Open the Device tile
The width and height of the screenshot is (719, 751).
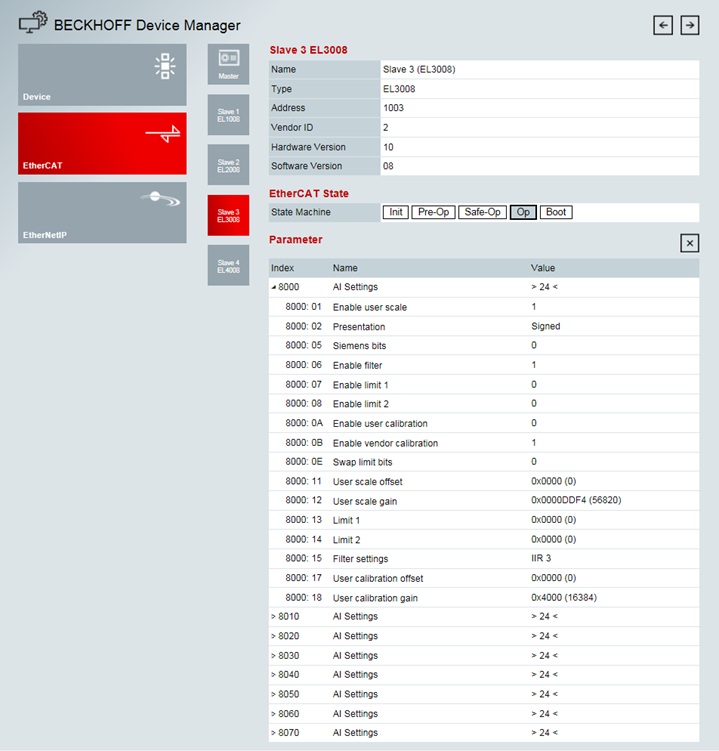tap(102, 75)
